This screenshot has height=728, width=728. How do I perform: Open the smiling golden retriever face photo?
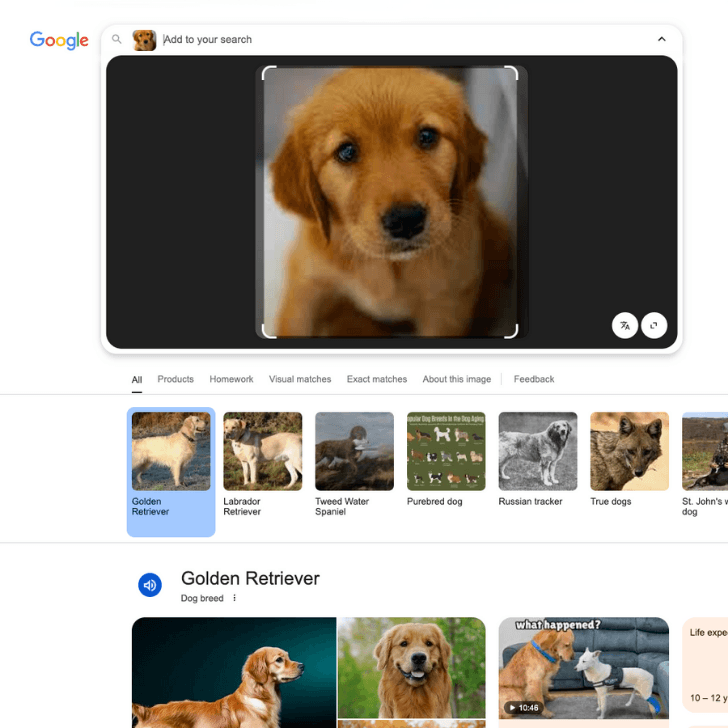point(412,667)
